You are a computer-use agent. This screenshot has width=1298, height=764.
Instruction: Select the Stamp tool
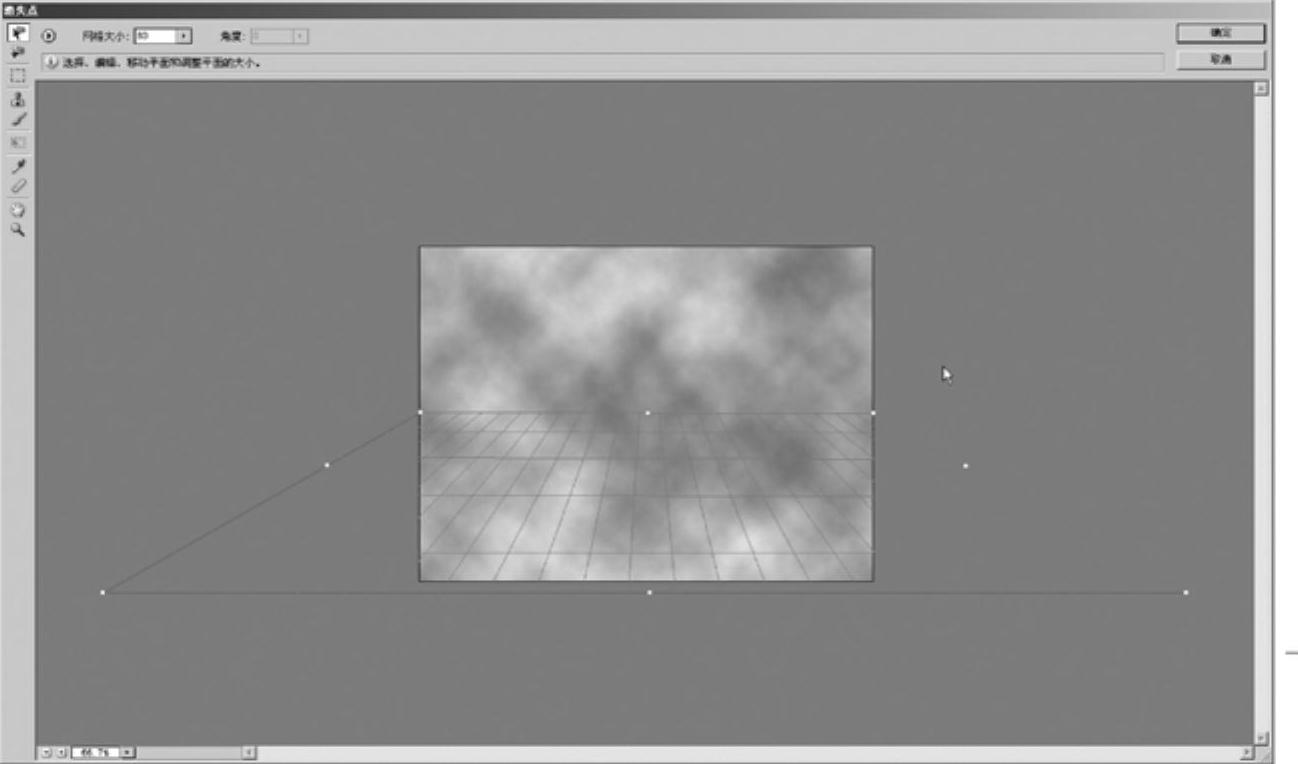(x=18, y=99)
